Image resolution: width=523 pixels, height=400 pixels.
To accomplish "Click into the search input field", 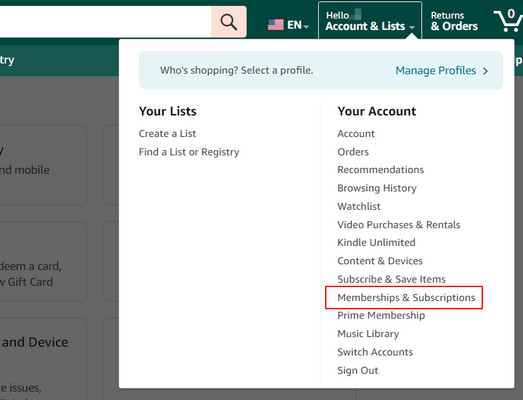I will (x=105, y=22).
